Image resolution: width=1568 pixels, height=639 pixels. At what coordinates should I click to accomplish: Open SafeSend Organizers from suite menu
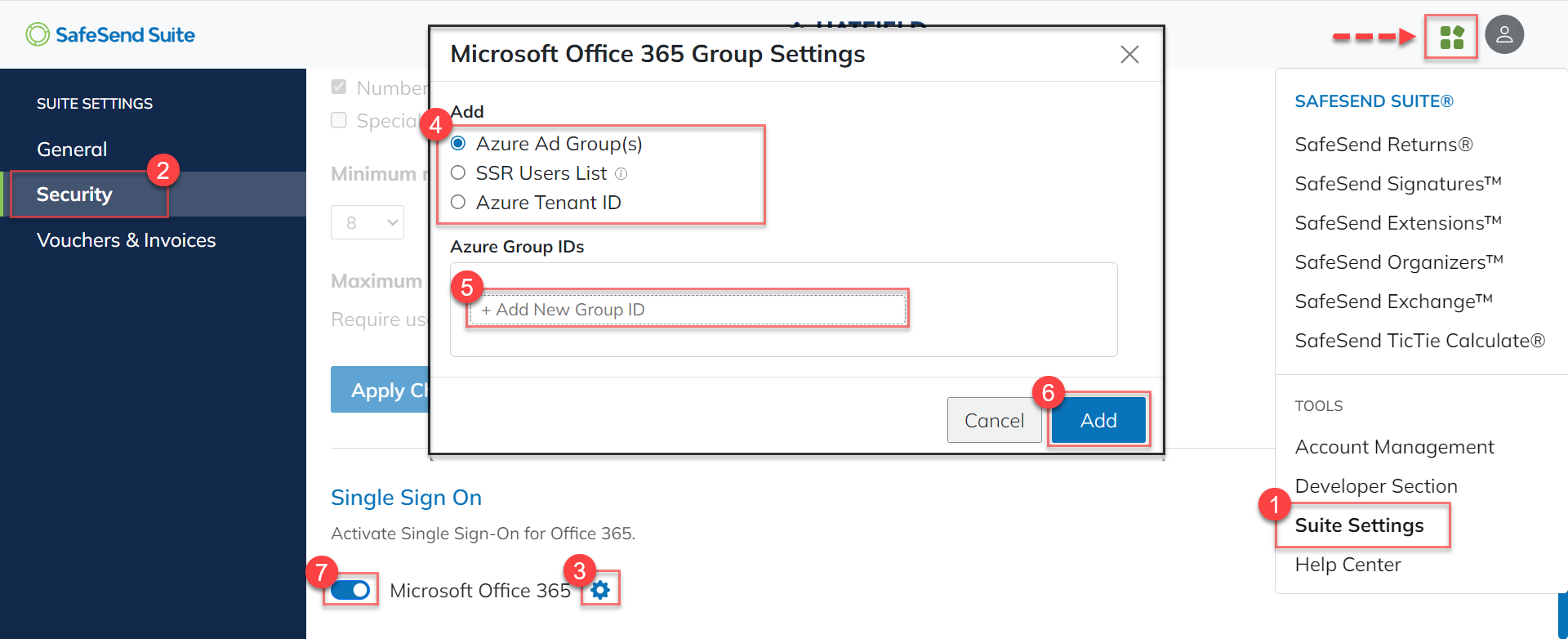pos(1399,262)
